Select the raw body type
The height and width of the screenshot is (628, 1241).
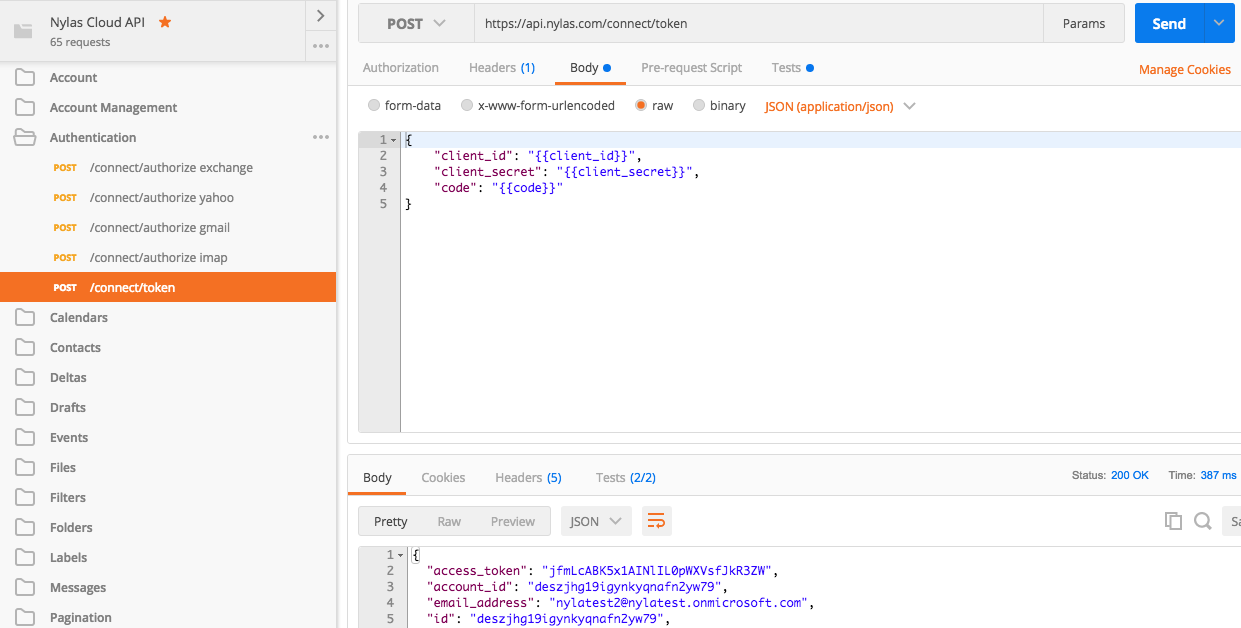point(641,105)
